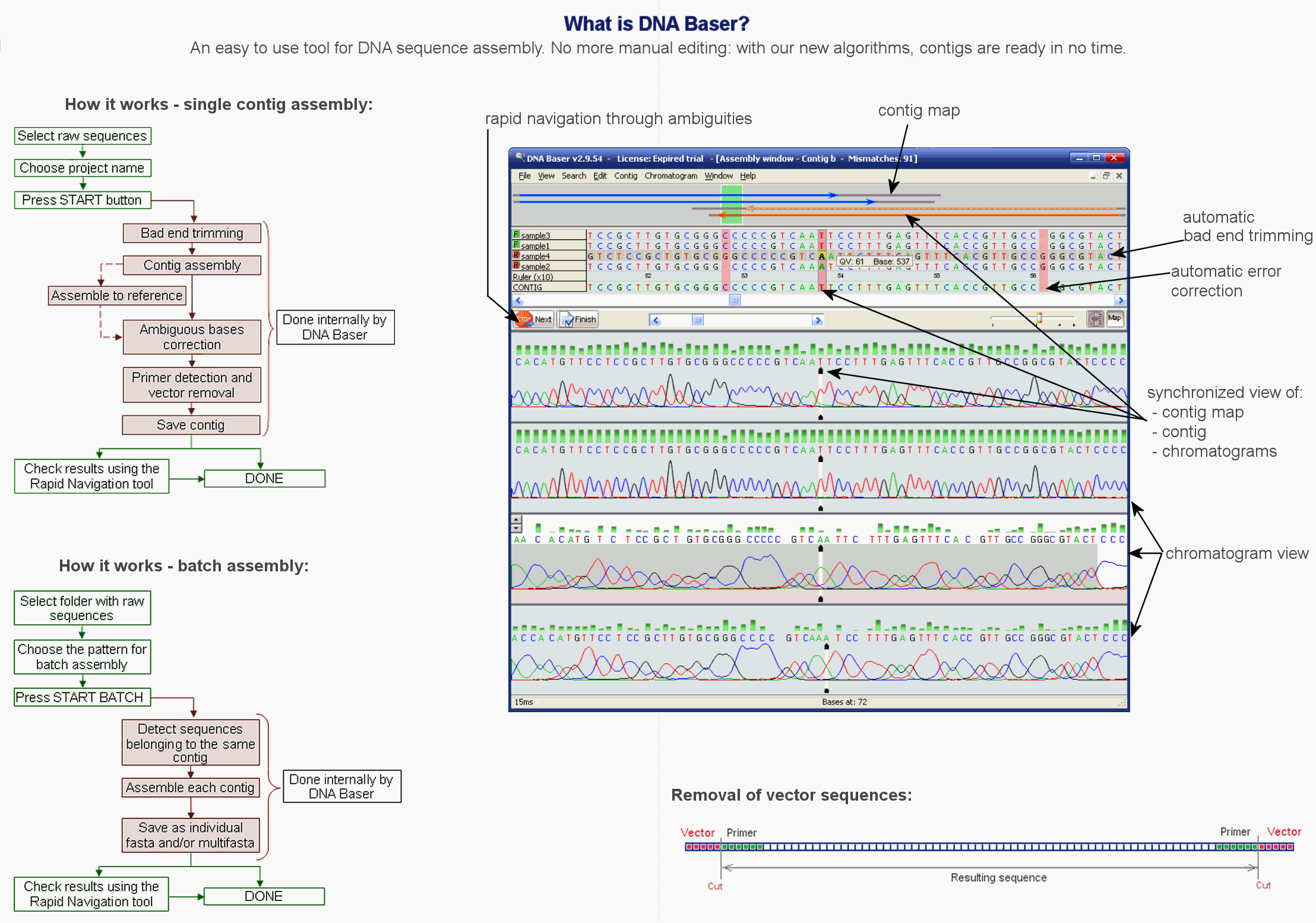Click right arrow of the toolbar scrollbar
This screenshot has width=1316, height=923.
(818, 320)
